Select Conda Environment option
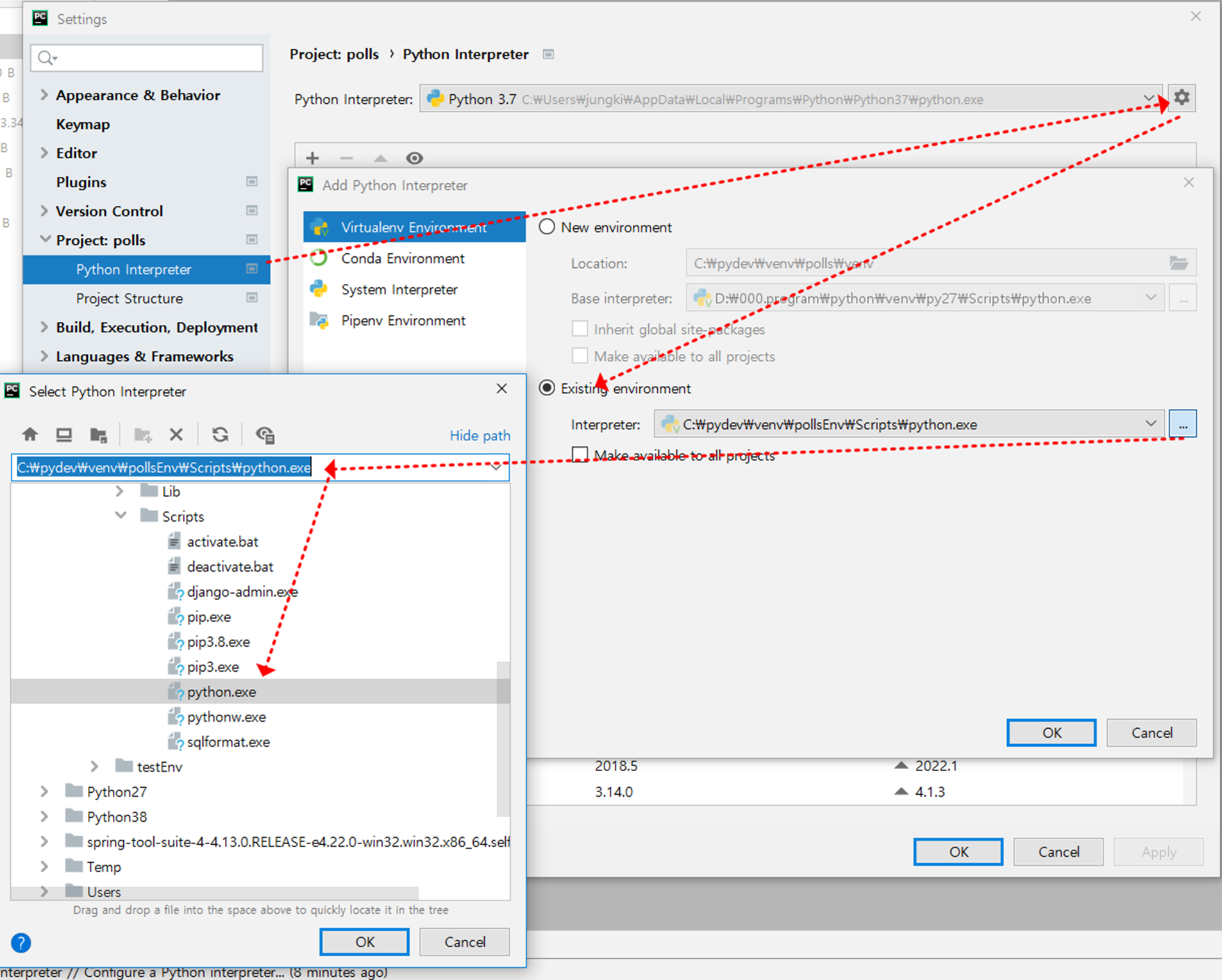Image resolution: width=1222 pixels, height=980 pixels. point(414,258)
